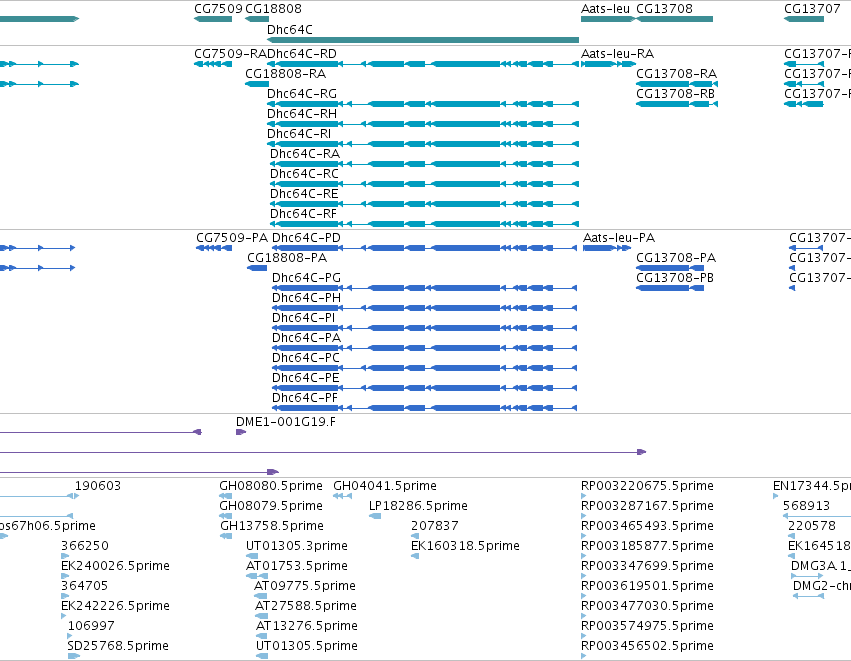This screenshot has width=851, height=661.
Task: Select transcript label Dhc64C-RA
Action: (305, 154)
